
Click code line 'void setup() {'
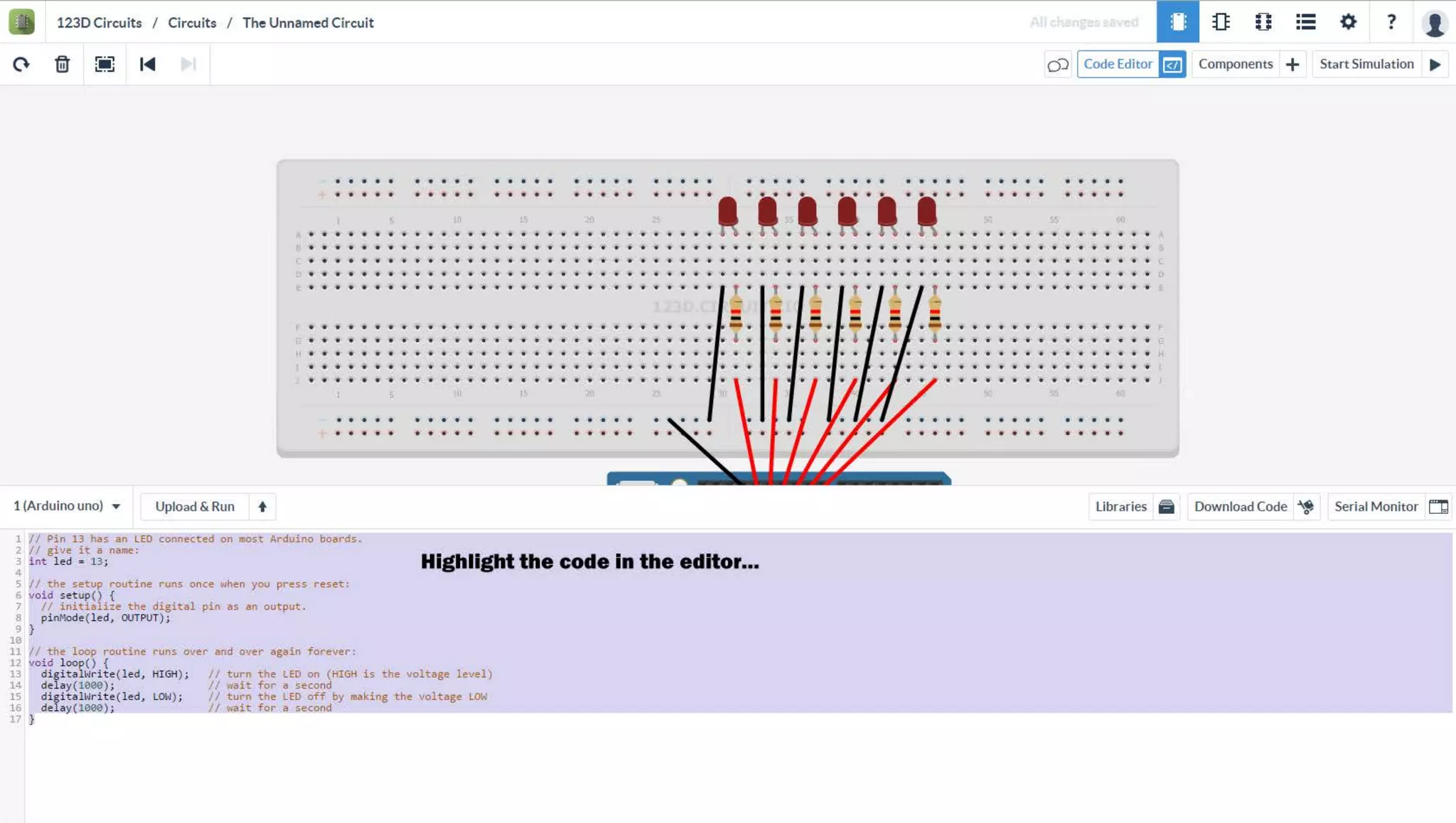71,595
